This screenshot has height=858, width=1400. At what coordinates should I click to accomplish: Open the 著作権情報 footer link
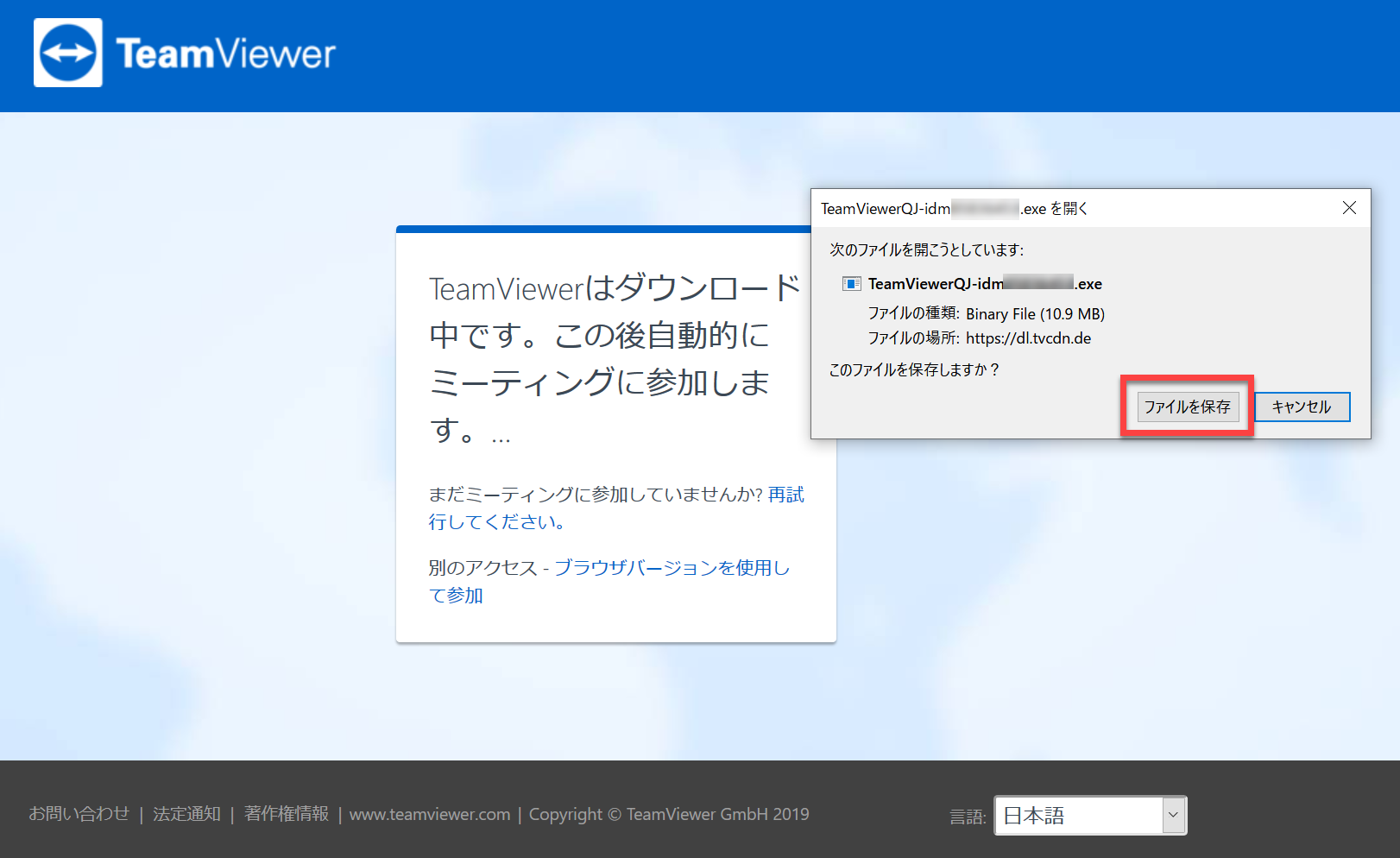pos(287,814)
